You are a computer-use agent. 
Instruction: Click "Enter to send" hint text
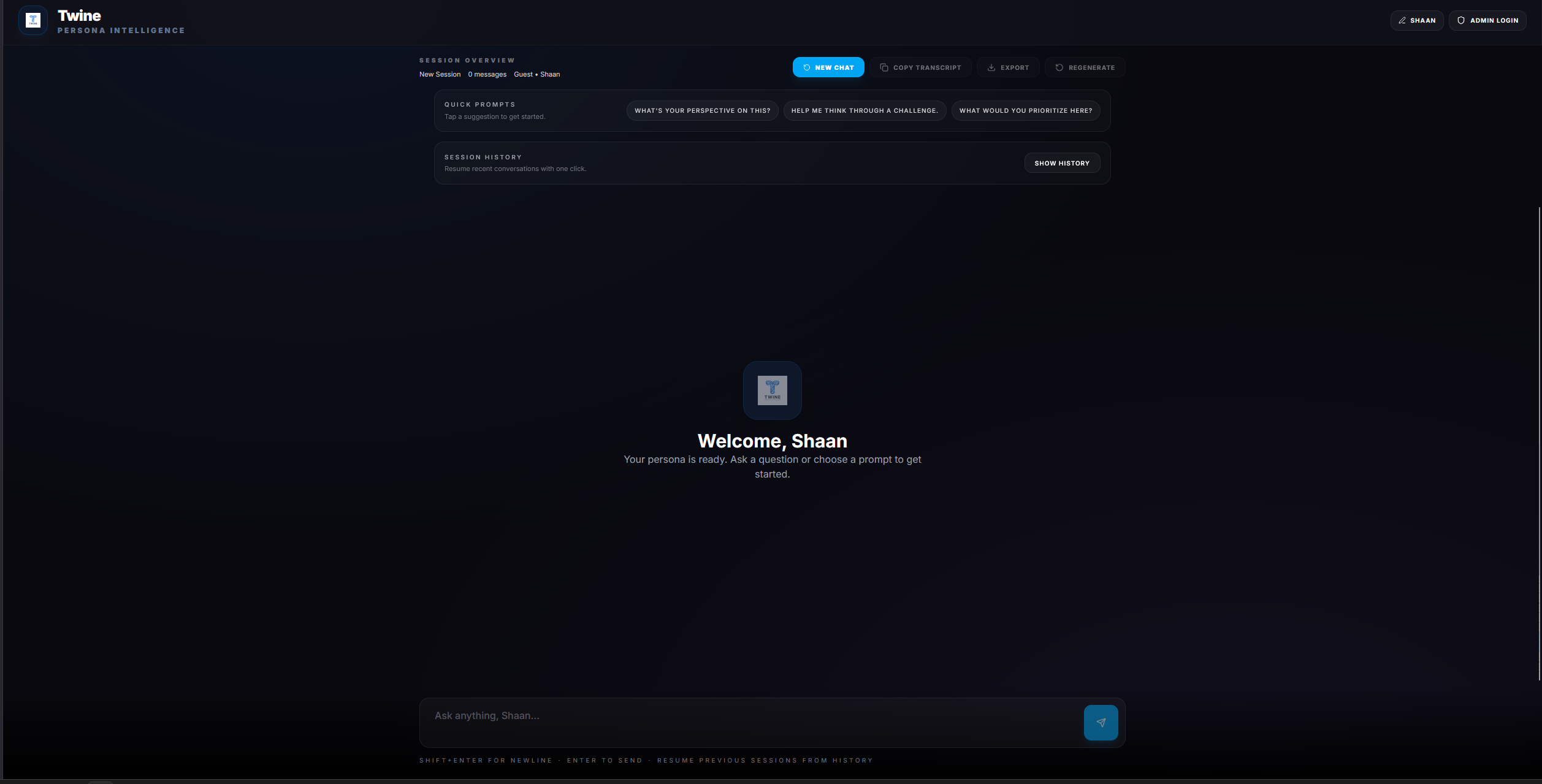(x=605, y=761)
